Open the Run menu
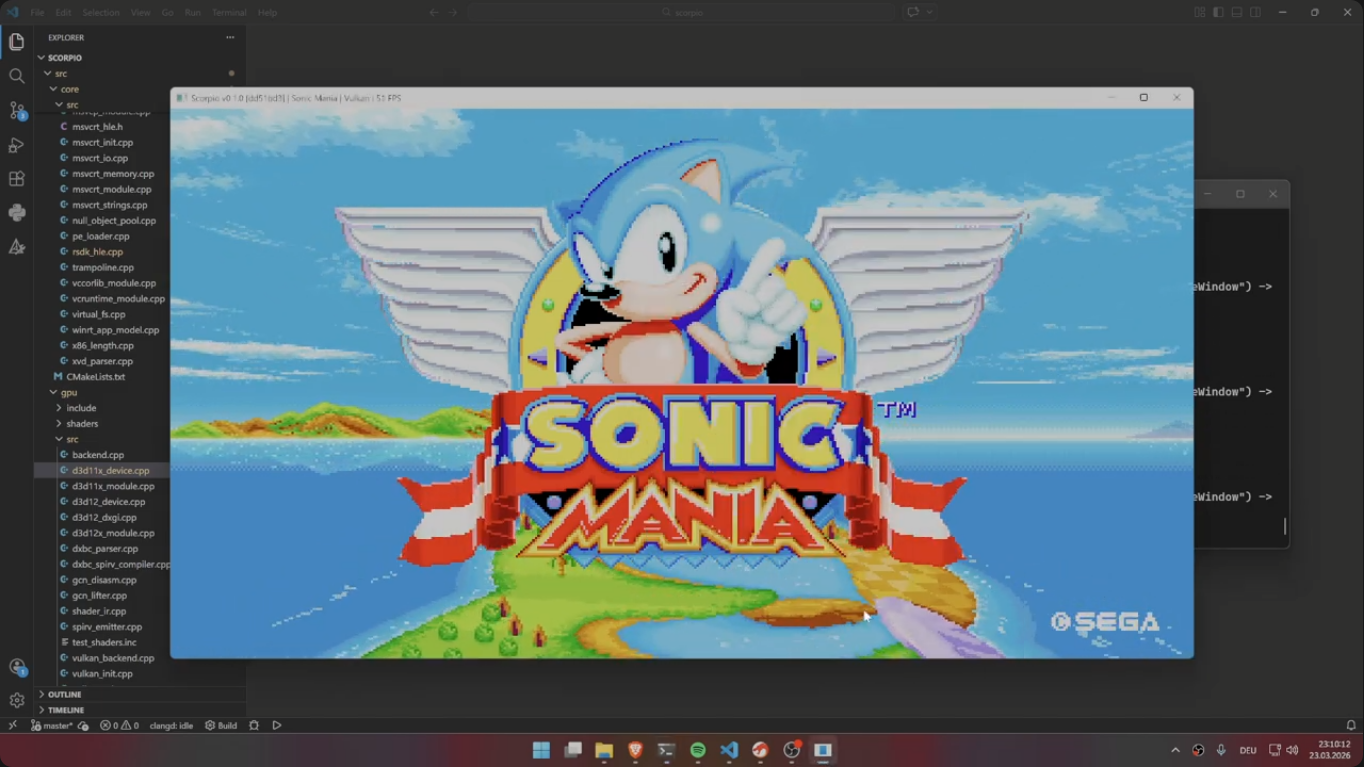Screen dimensions: 1364x767 193,12
